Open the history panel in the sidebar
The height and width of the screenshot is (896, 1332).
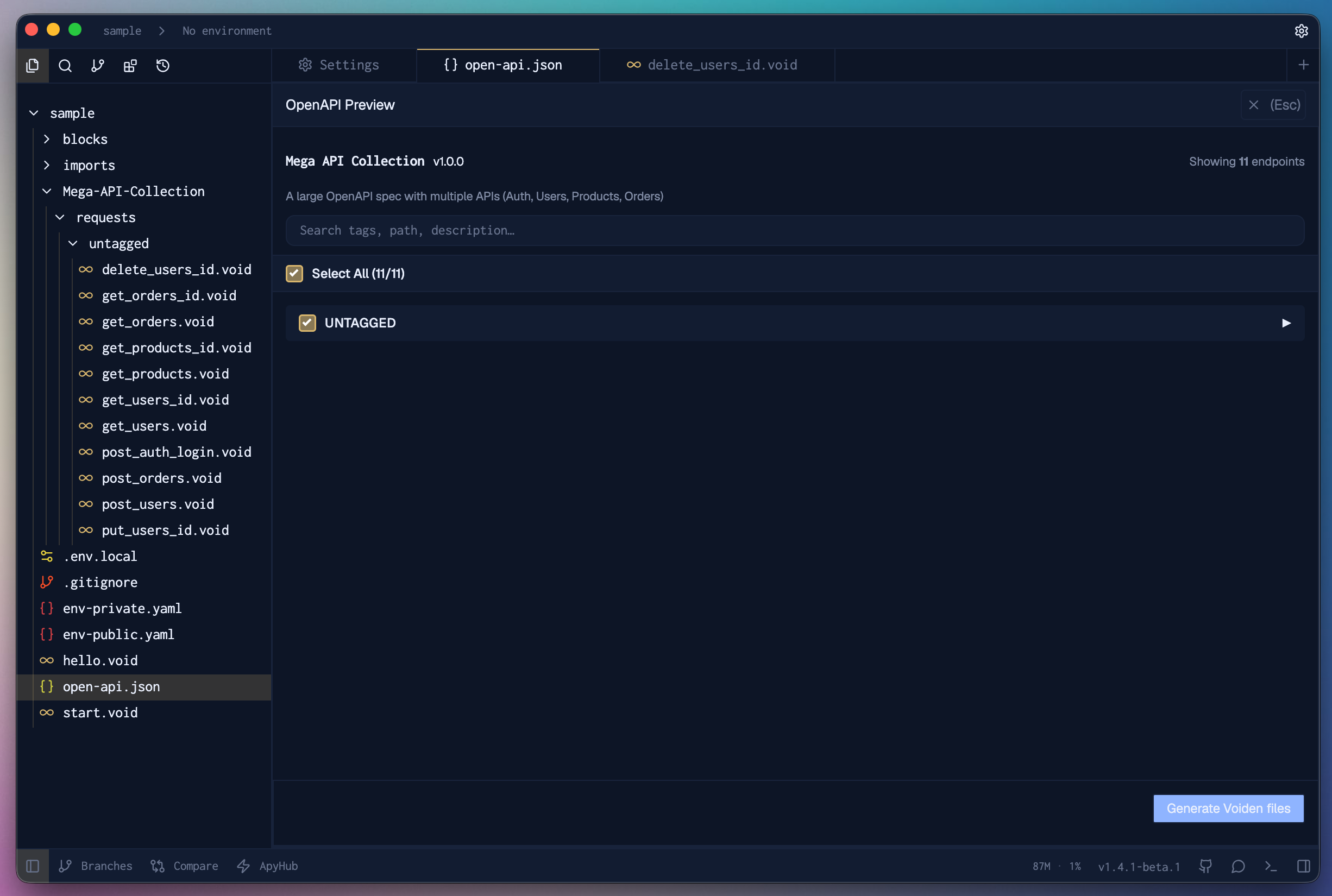163,66
